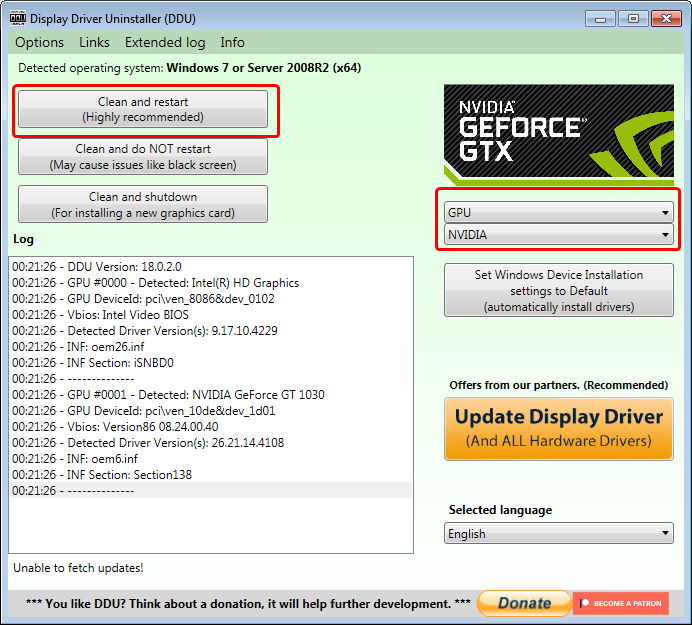Select log line INF: oem26.inf
Viewport: 692px width, 625px height.
(x=210, y=346)
